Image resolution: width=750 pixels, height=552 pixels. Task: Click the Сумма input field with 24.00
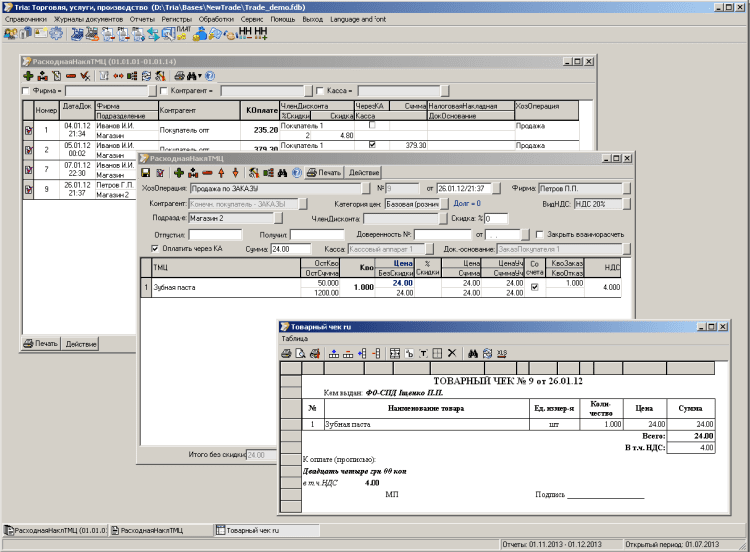292,248
